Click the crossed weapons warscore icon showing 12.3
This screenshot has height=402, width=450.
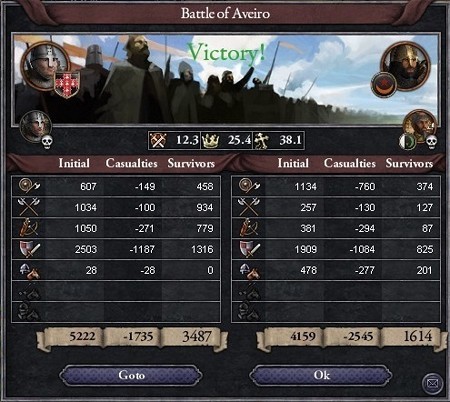click(x=158, y=140)
